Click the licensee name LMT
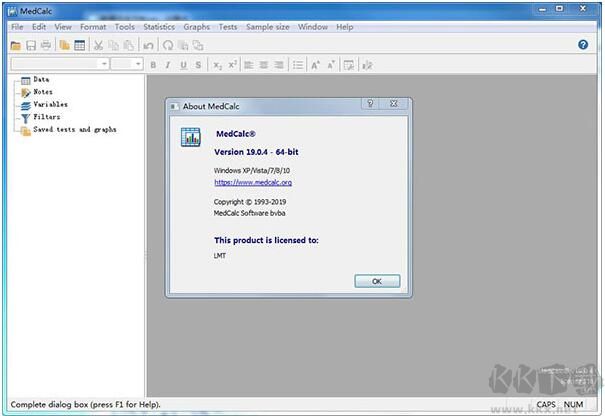Screen dimensions: 605x416 coord(220,255)
